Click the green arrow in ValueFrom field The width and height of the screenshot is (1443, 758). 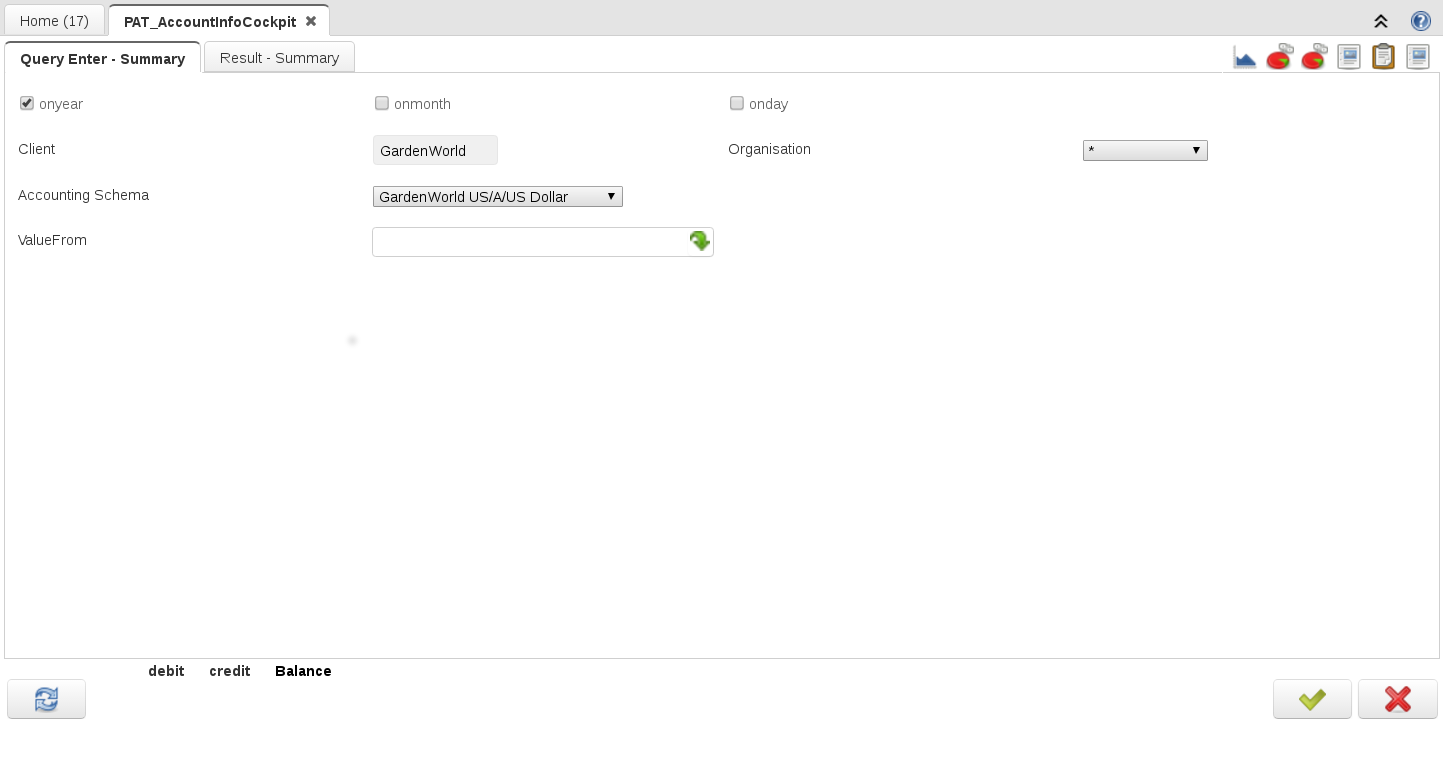pyautogui.click(x=699, y=241)
